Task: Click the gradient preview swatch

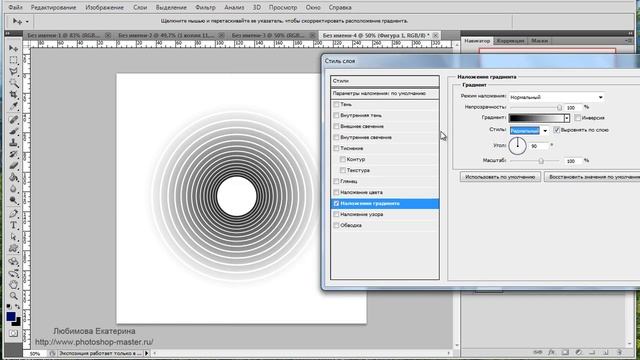Action: click(536, 118)
